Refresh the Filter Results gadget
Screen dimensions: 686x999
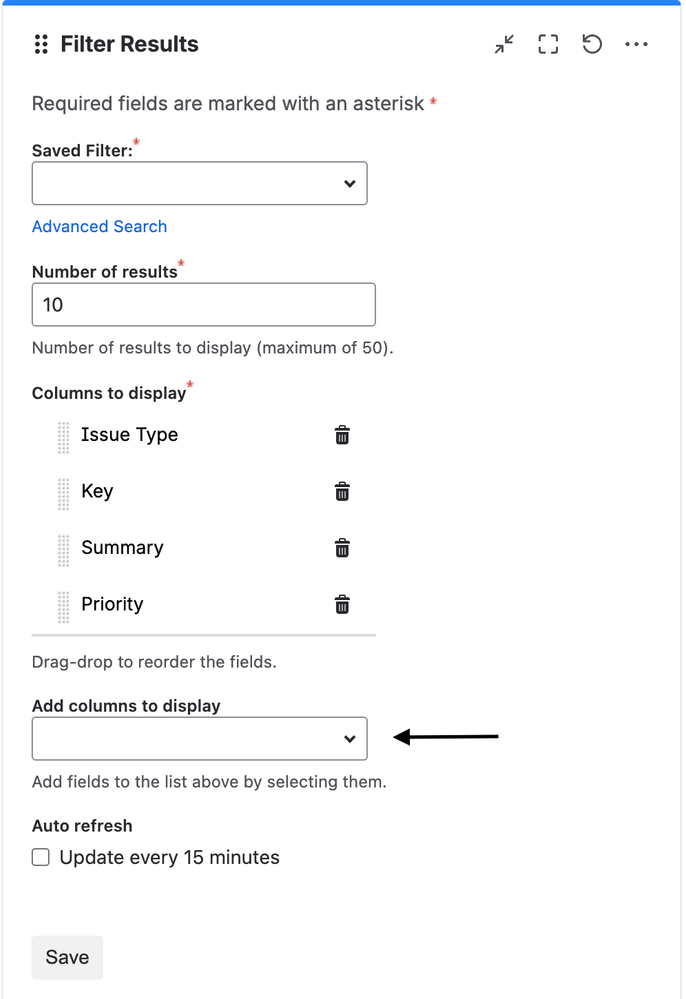click(592, 44)
